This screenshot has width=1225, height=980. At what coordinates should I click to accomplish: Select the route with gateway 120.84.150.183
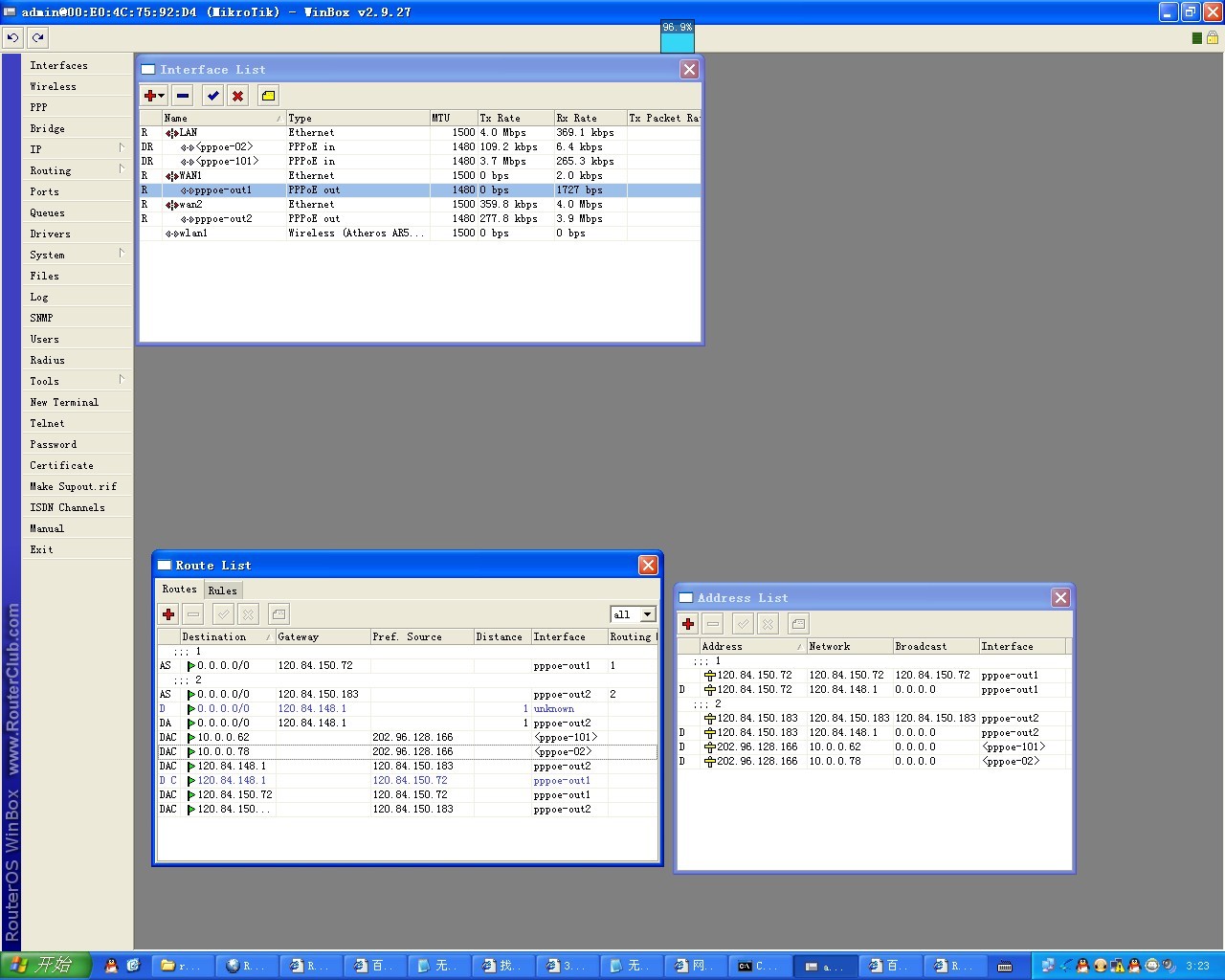(408, 694)
